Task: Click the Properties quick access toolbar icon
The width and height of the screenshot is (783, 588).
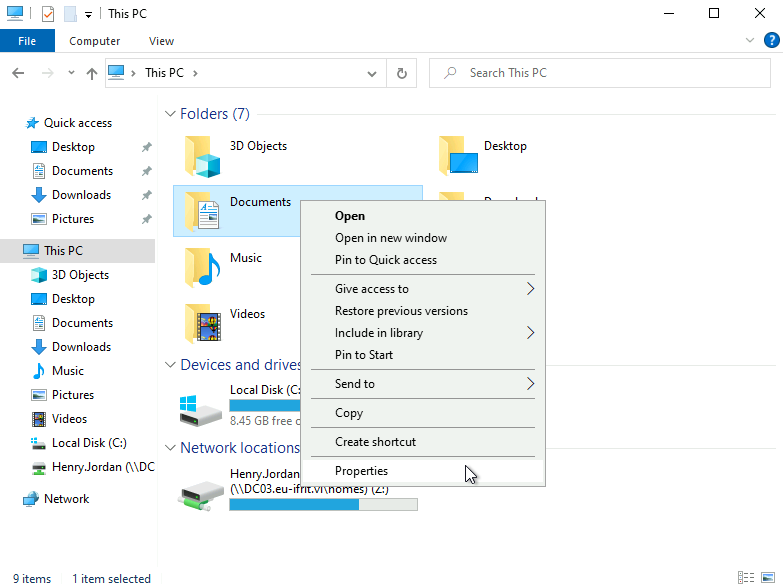Action: tap(47, 14)
